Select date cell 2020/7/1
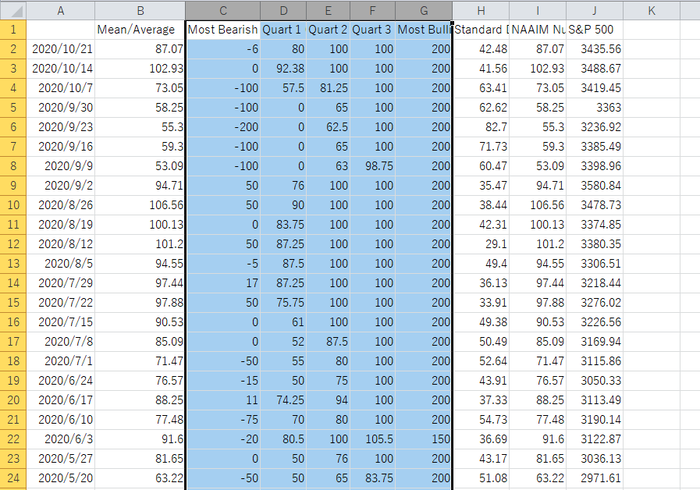 61,361
